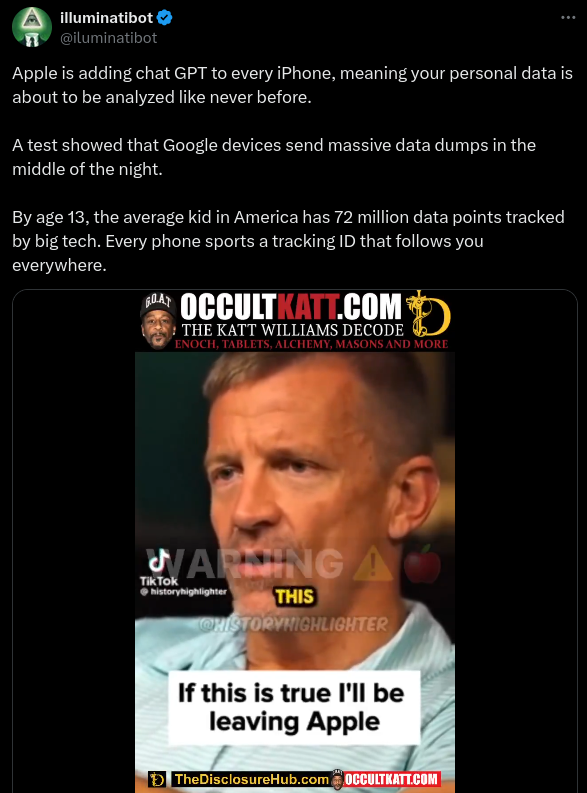Click the golden D logo in banner
Image resolution: width=587 pixels, height=793 pixels.
[x=429, y=315]
